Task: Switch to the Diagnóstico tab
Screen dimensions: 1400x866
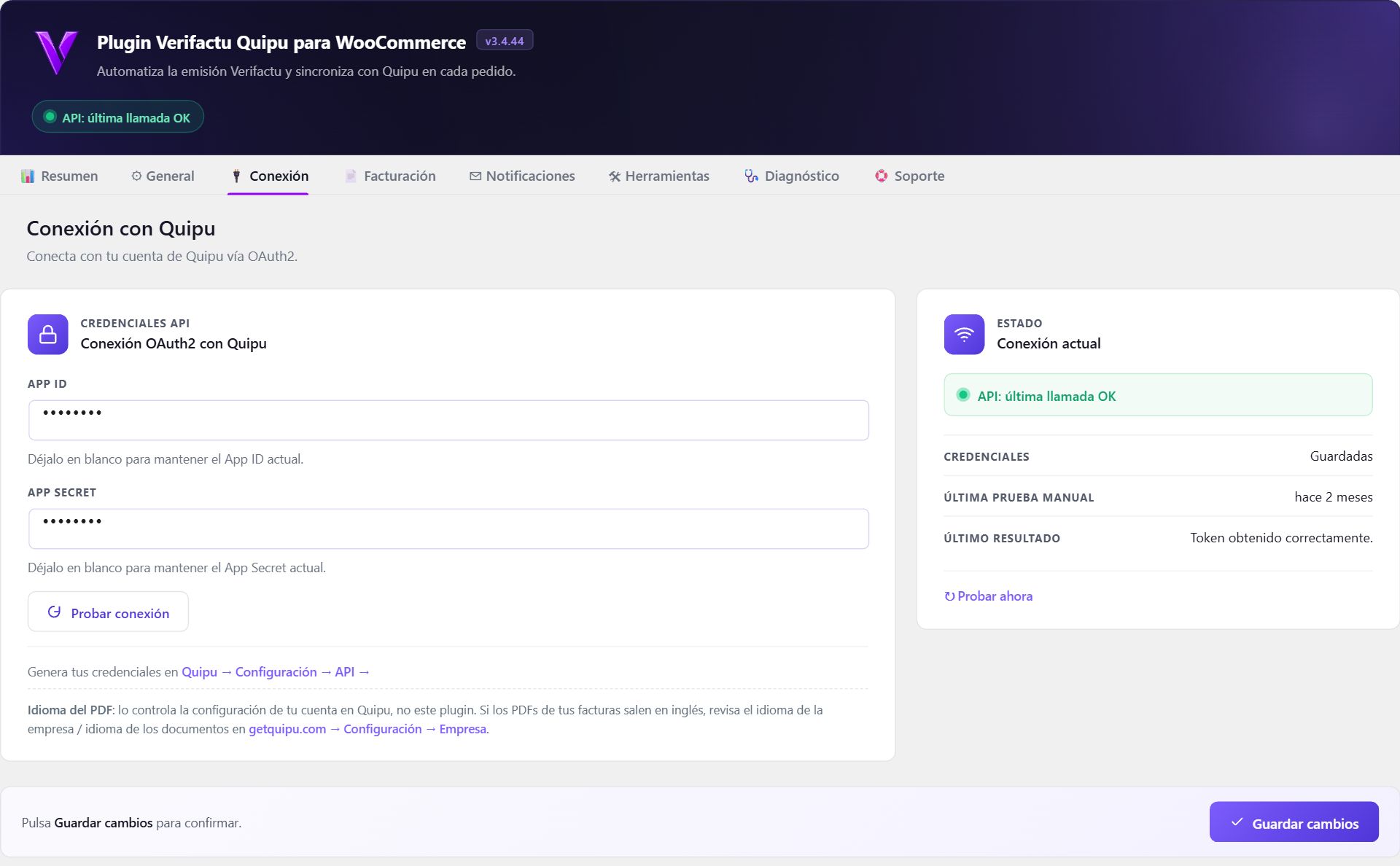Action: point(792,176)
